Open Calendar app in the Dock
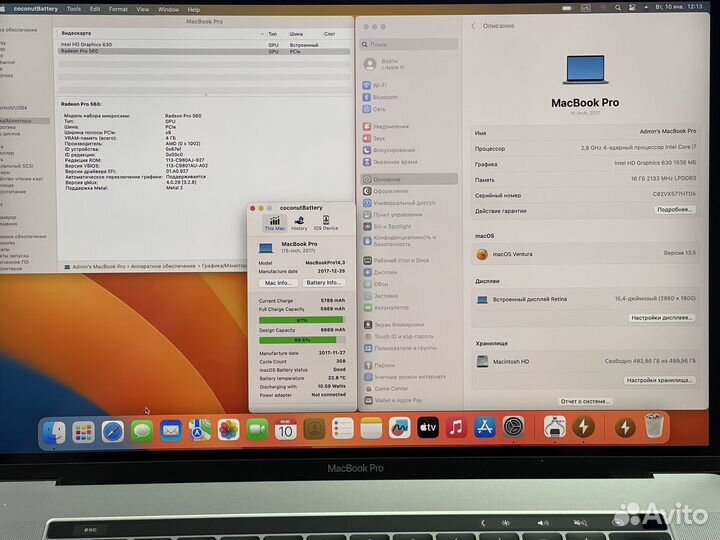The image size is (720, 540). click(x=286, y=429)
